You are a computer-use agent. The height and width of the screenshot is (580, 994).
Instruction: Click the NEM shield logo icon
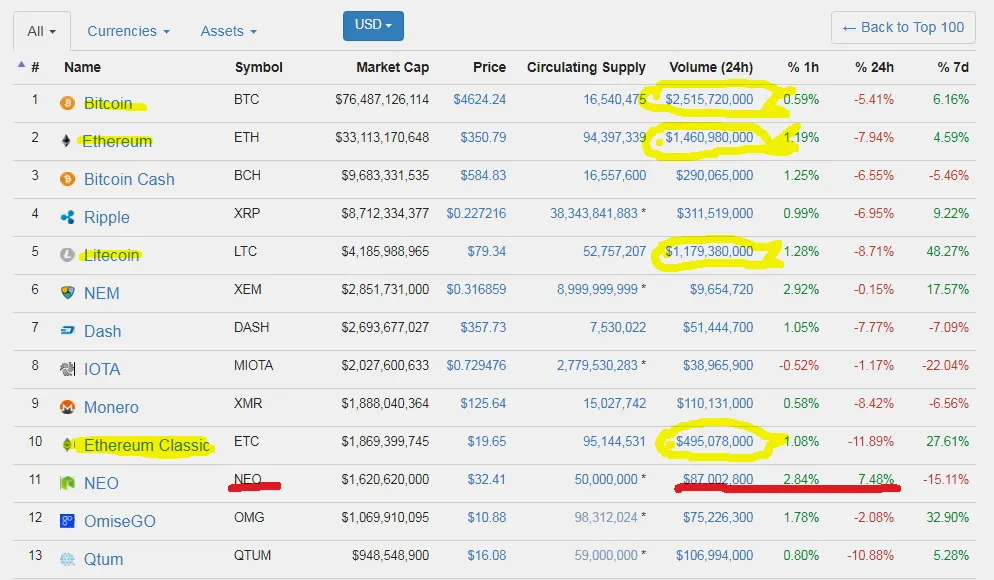click(67, 293)
